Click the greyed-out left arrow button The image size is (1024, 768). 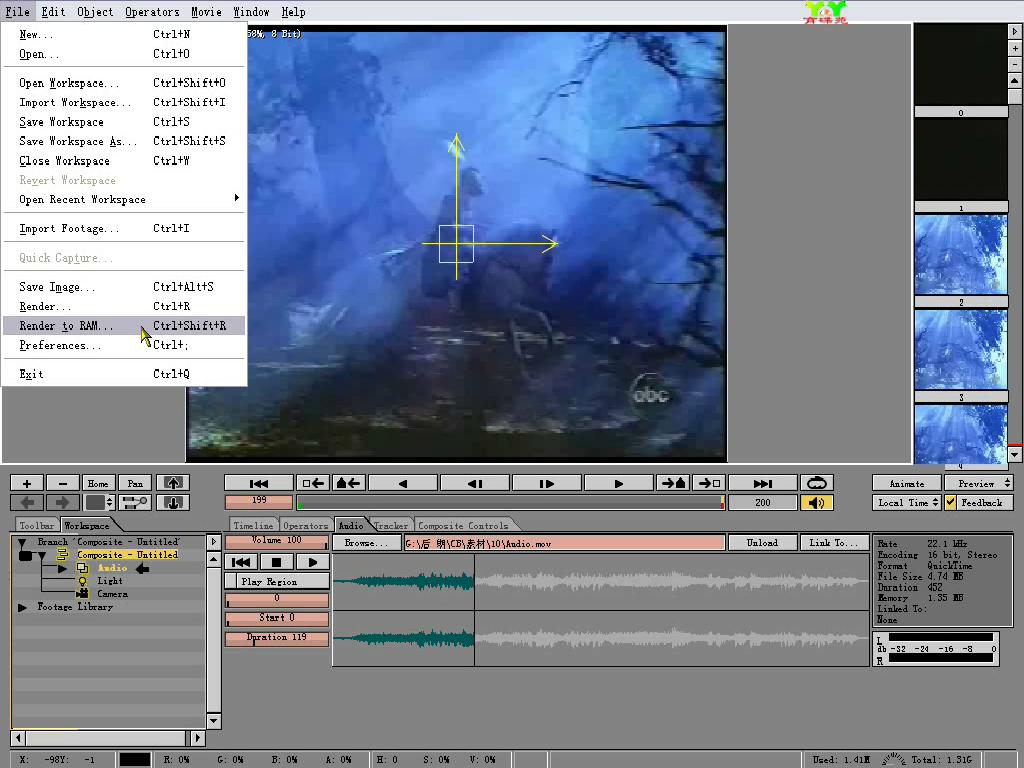point(27,502)
